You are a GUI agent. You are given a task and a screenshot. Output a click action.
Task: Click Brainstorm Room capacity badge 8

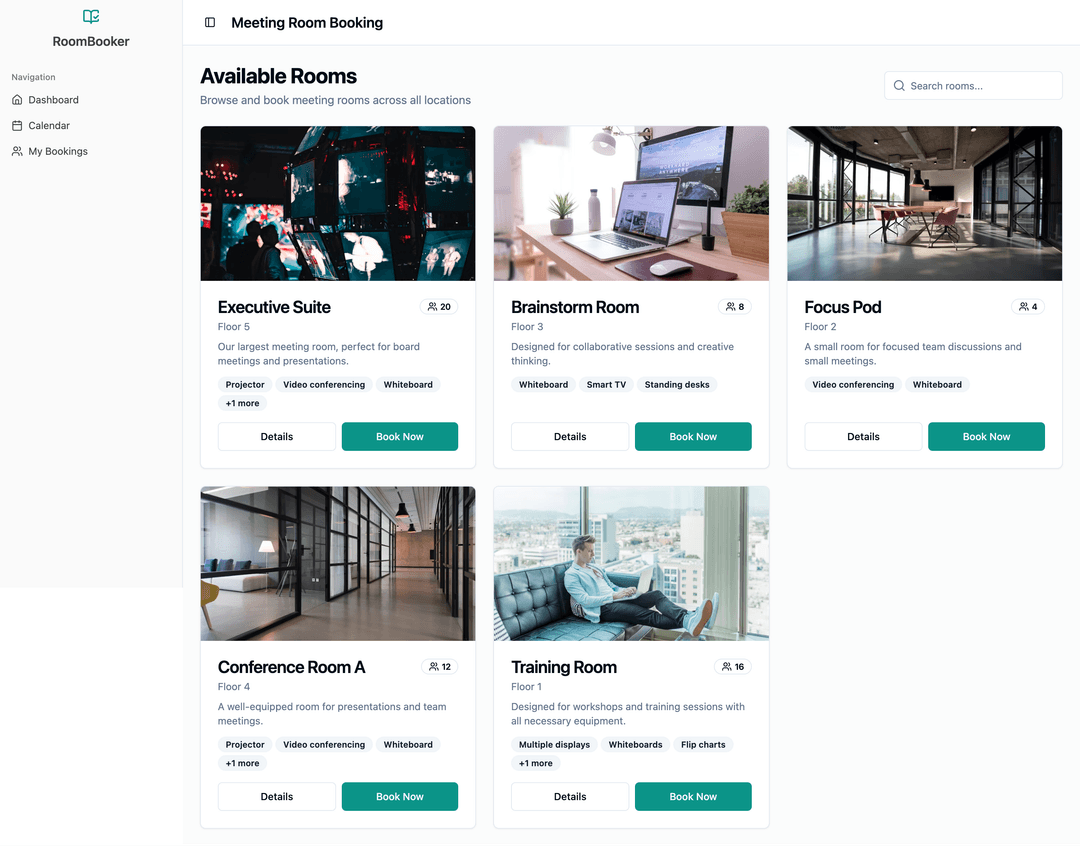[734, 307]
